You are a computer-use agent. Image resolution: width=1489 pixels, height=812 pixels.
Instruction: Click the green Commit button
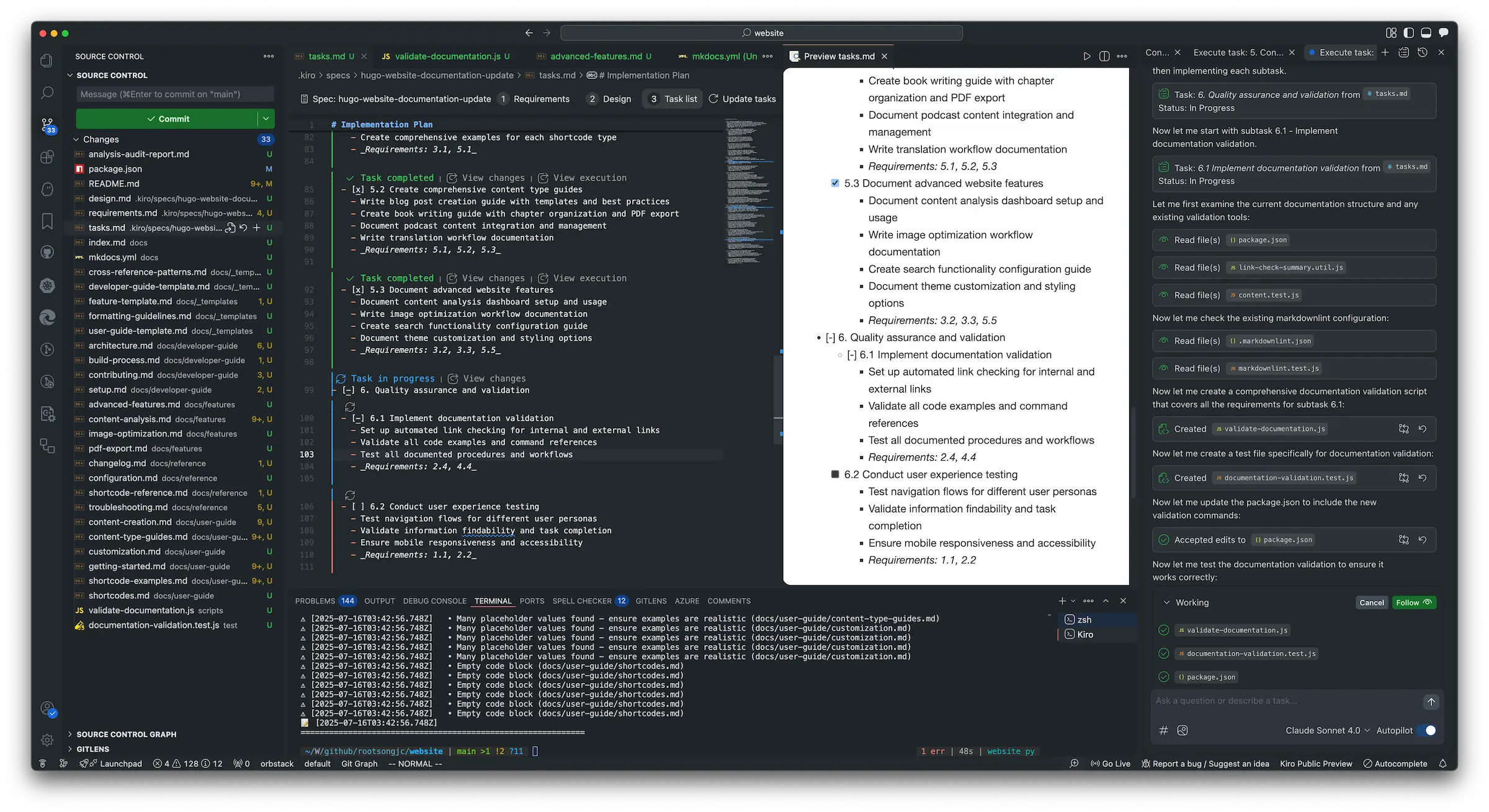click(x=167, y=118)
